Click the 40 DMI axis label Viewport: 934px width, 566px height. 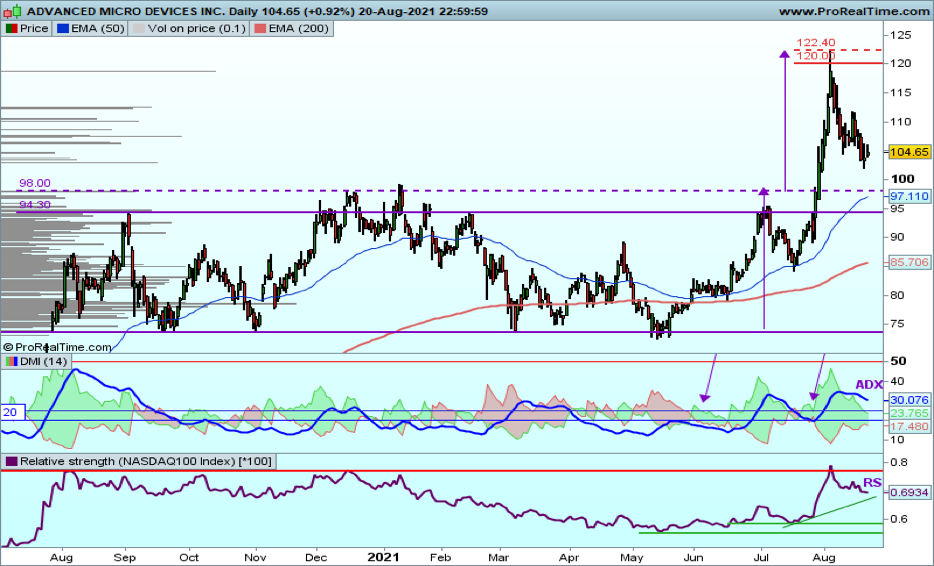[898, 381]
